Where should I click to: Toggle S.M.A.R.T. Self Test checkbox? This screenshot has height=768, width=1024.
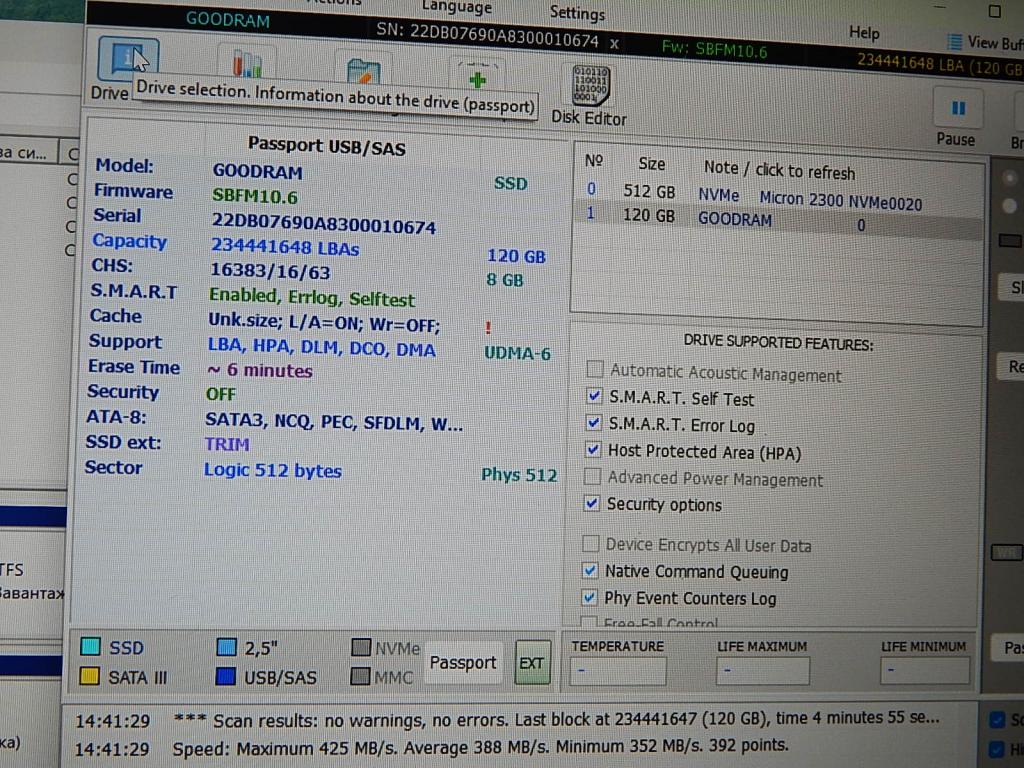tap(594, 397)
